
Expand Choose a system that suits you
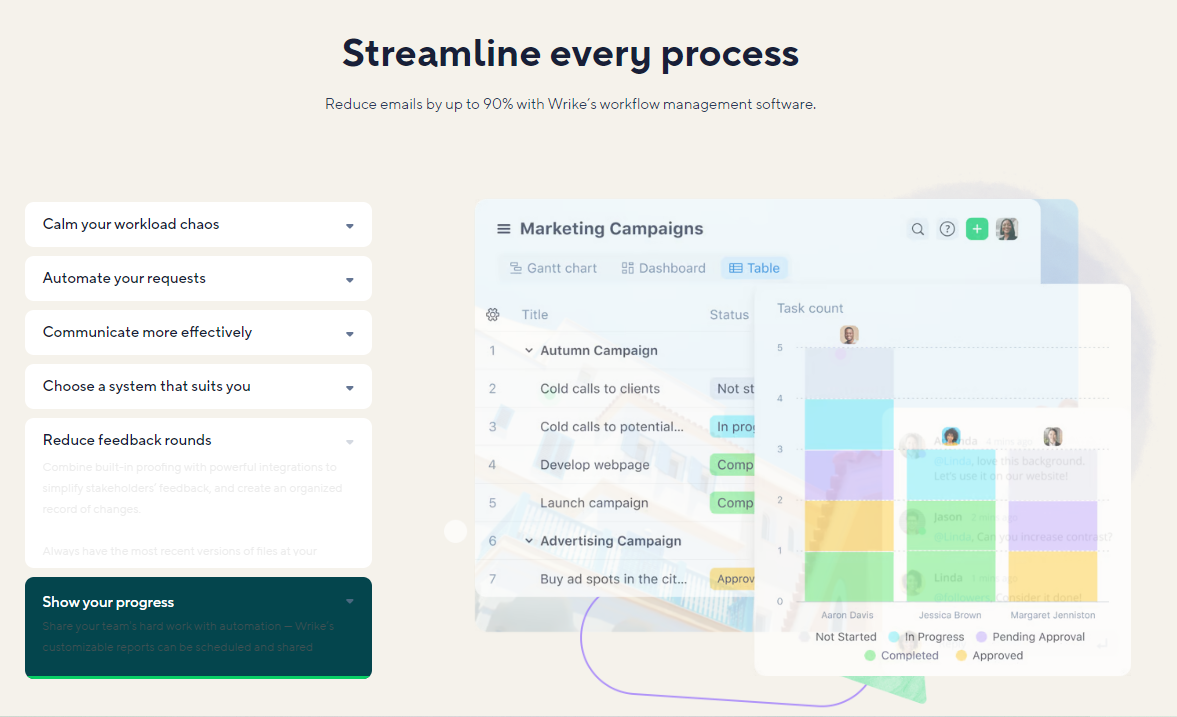point(198,387)
